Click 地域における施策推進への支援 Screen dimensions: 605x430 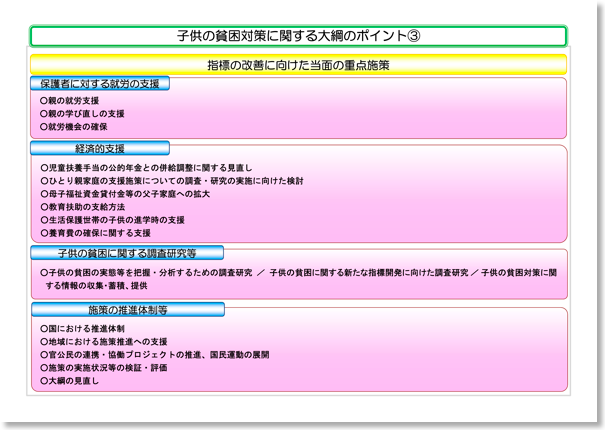[104, 342]
